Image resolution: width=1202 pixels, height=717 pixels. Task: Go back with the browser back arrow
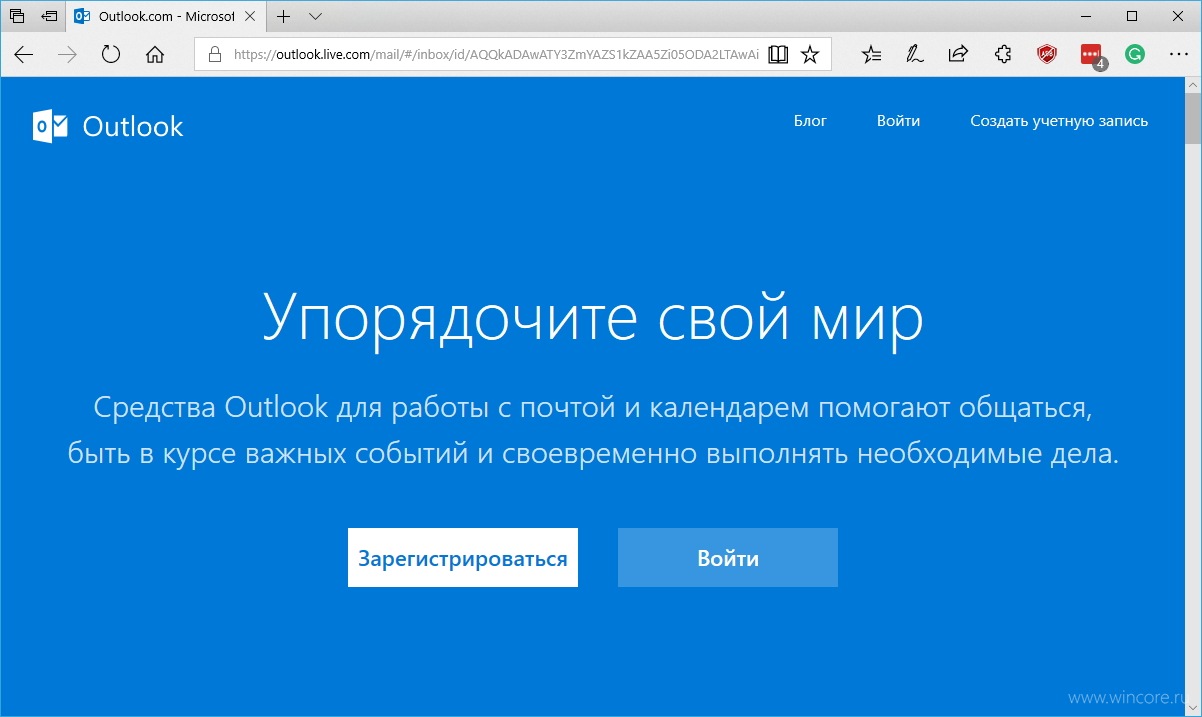24,55
